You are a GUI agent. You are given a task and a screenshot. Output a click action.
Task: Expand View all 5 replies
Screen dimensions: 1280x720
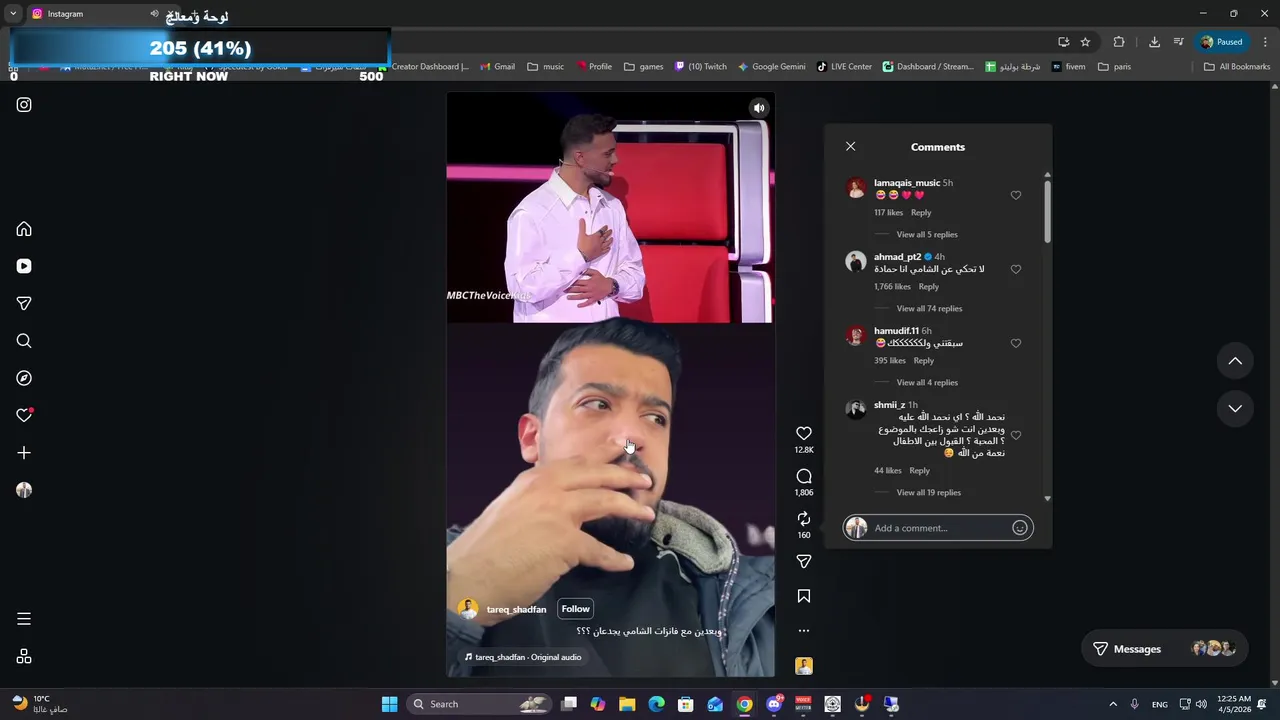927,234
